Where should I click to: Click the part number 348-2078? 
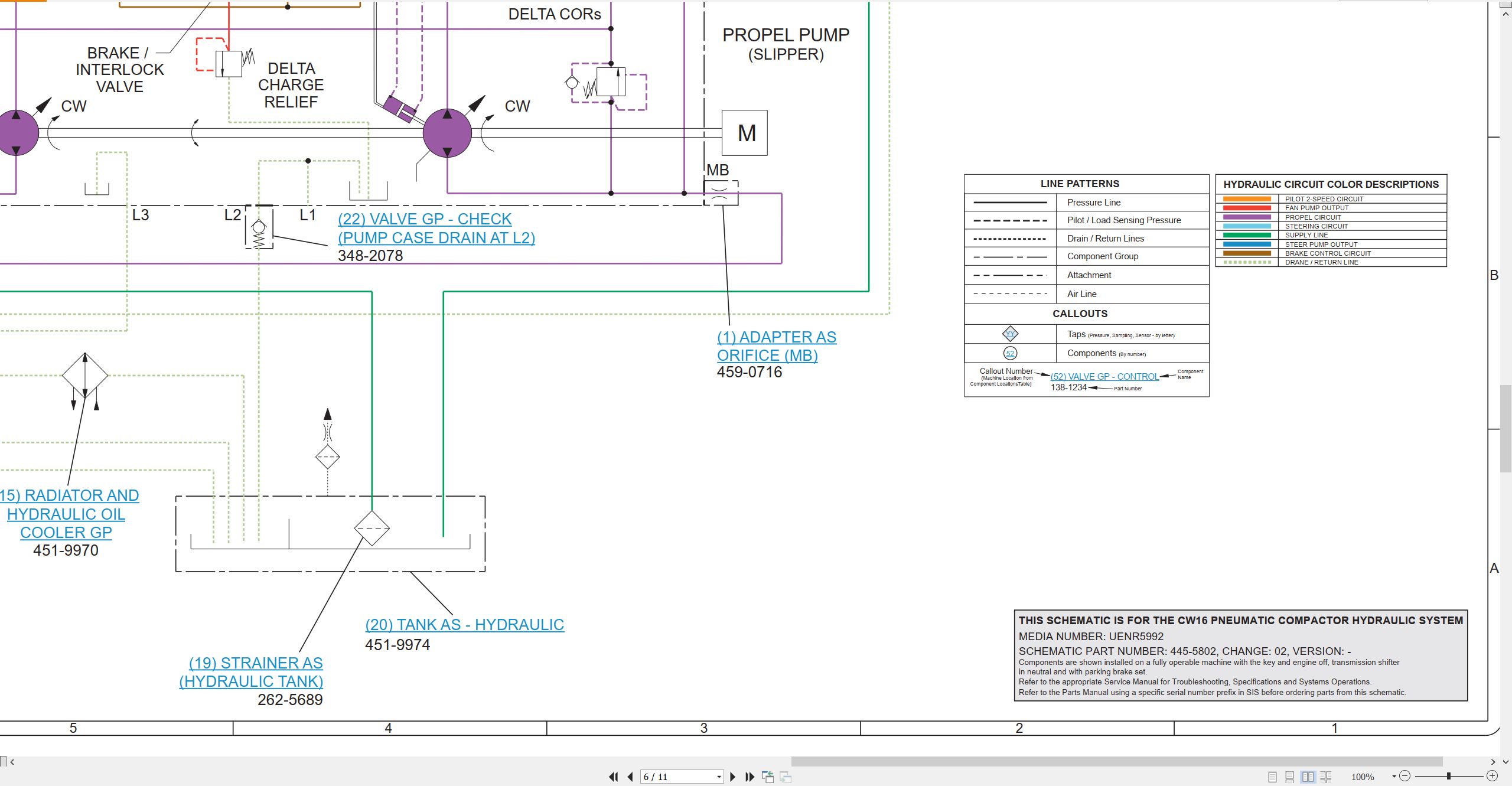point(370,256)
